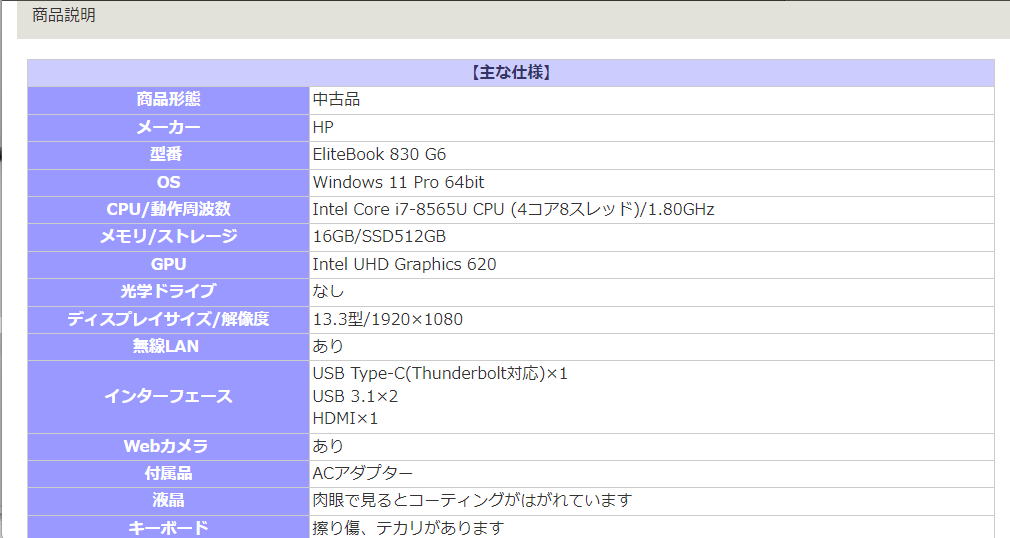Click the 擦り傷、テカリがあります text
1010x538 pixels.
[408, 528]
